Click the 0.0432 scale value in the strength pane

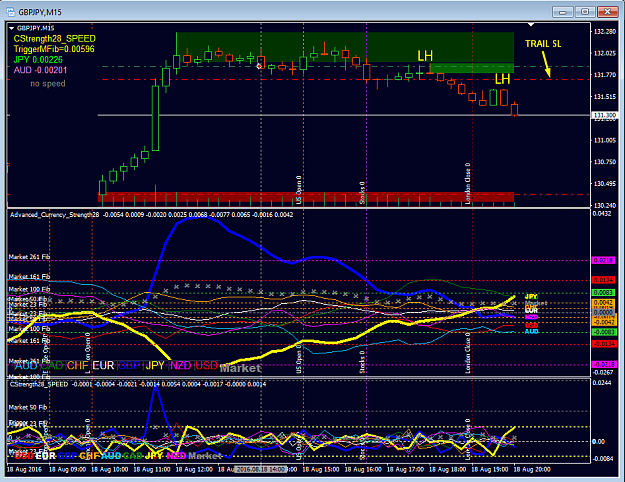click(602, 214)
